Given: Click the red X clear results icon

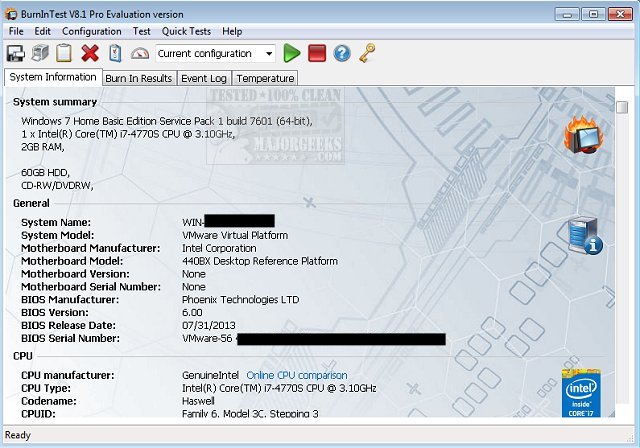Looking at the screenshot, I should coord(90,53).
